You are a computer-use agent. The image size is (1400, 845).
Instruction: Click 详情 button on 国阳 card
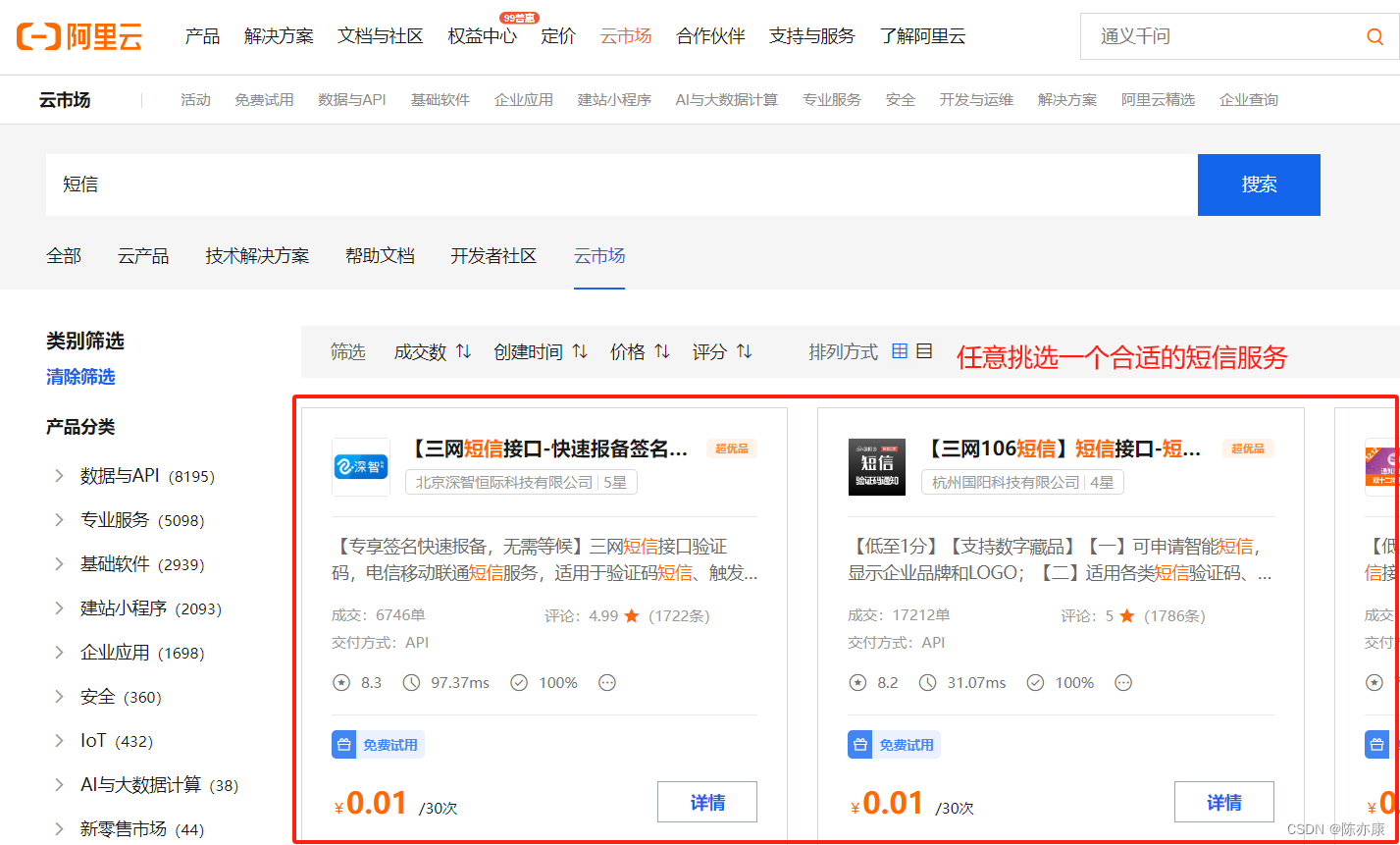(1223, 802)
